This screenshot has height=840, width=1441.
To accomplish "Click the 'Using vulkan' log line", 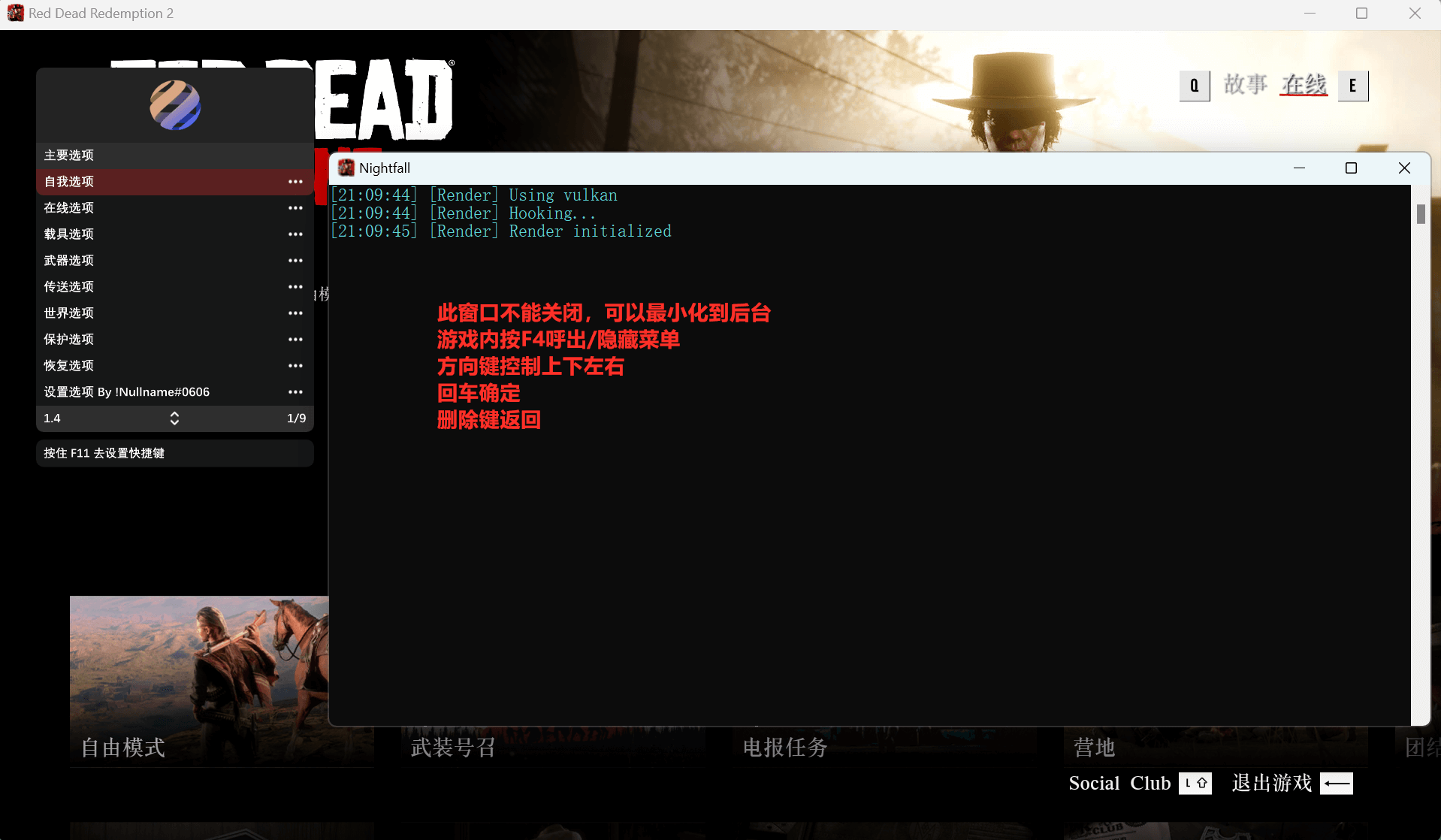I will pyautogui.click(x=474, y=195).
